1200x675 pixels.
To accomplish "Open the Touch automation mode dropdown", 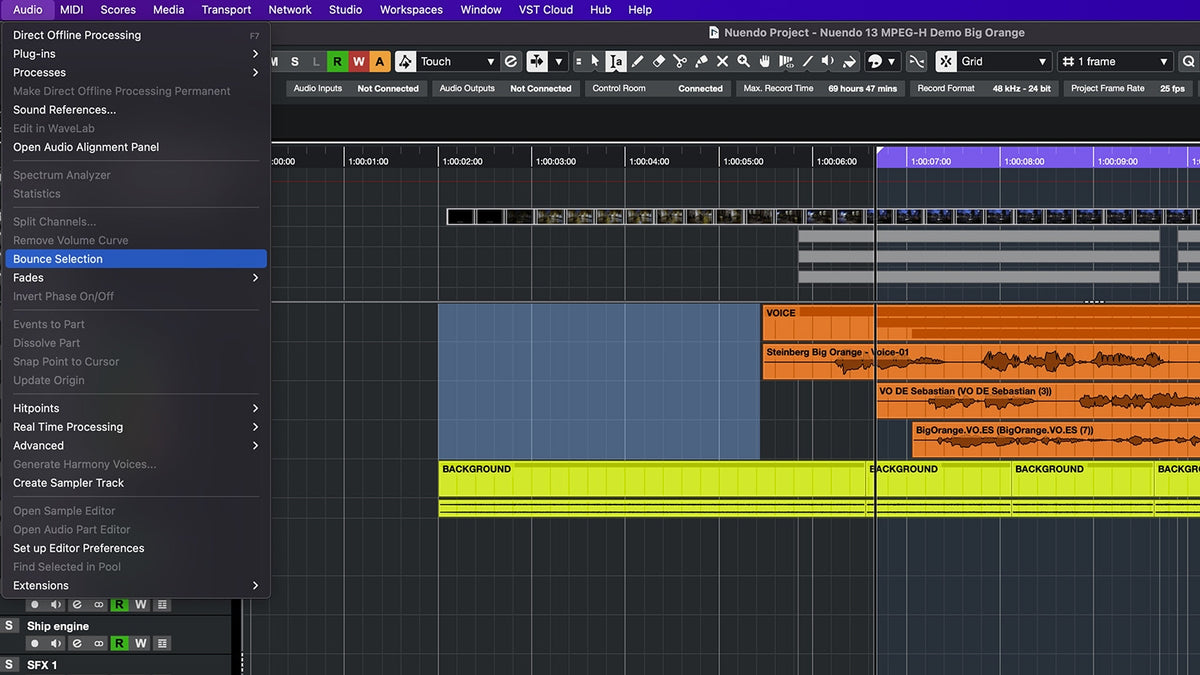I will [456, 61].
